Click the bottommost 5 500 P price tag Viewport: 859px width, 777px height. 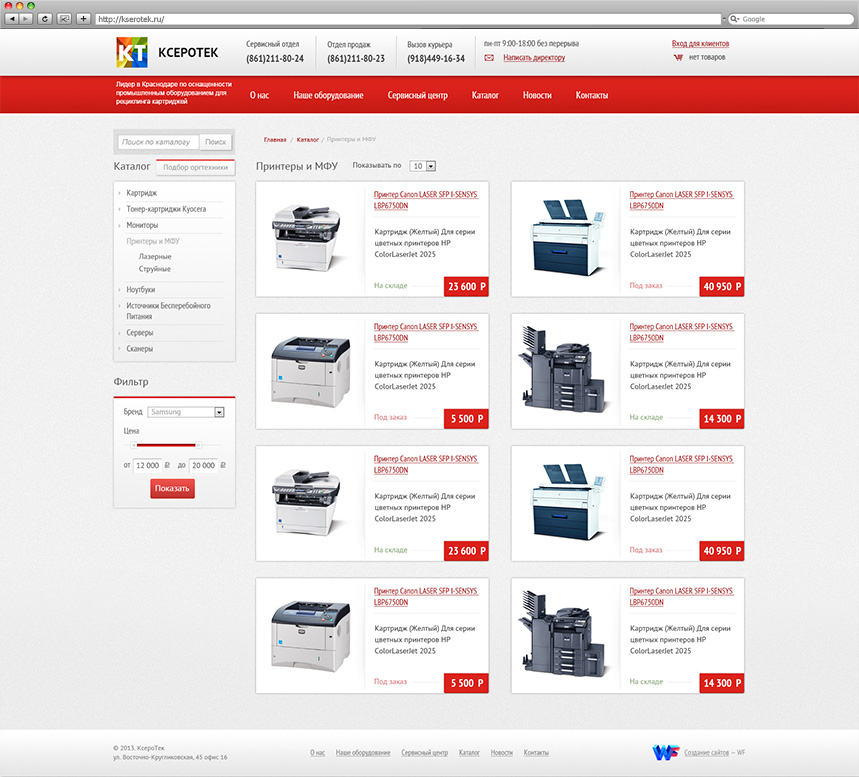pos(466,683)
